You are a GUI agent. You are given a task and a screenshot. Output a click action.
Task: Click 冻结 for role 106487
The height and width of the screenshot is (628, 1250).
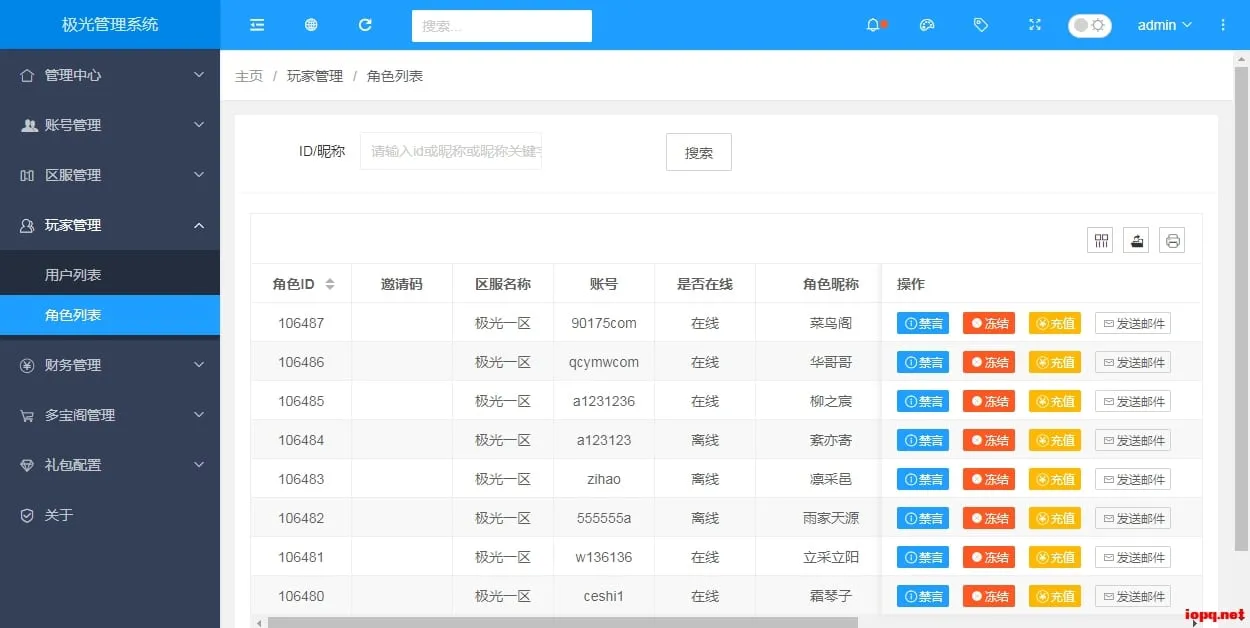[x=989, y=323]
